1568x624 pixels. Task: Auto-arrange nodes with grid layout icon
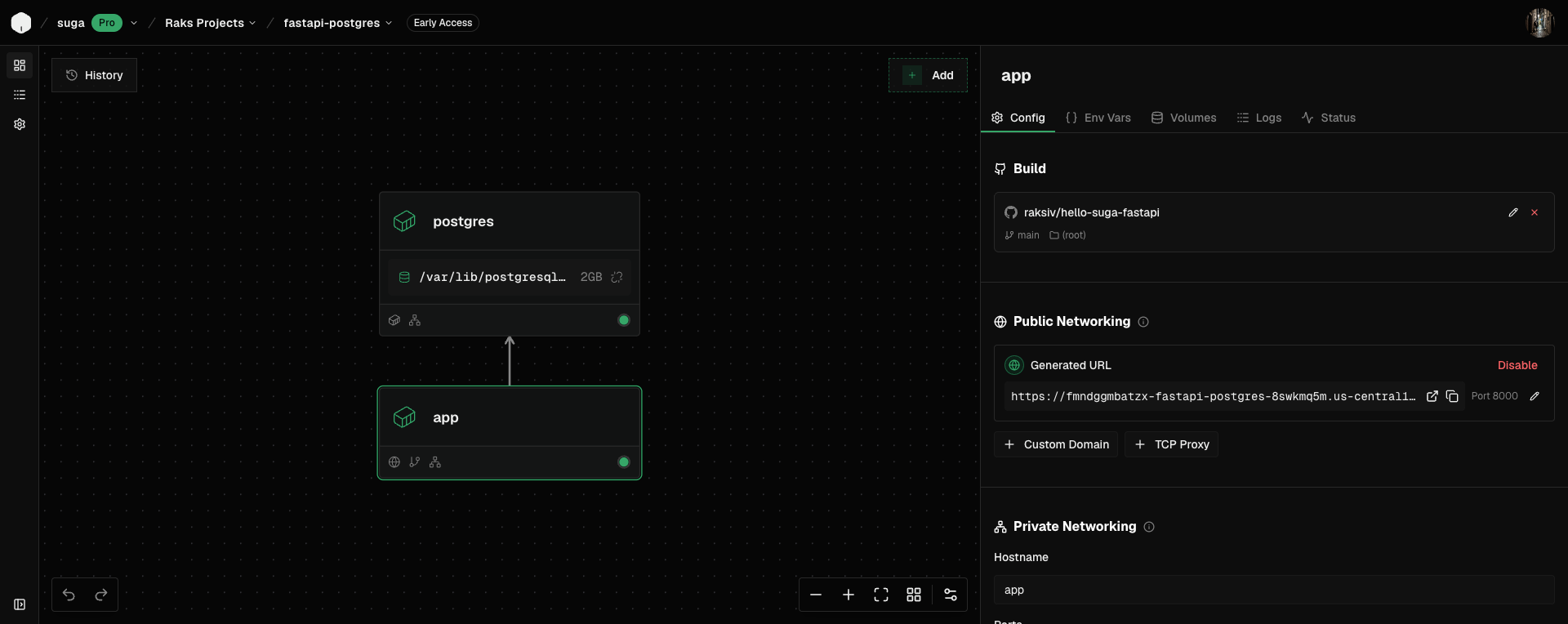coord(914,595)
